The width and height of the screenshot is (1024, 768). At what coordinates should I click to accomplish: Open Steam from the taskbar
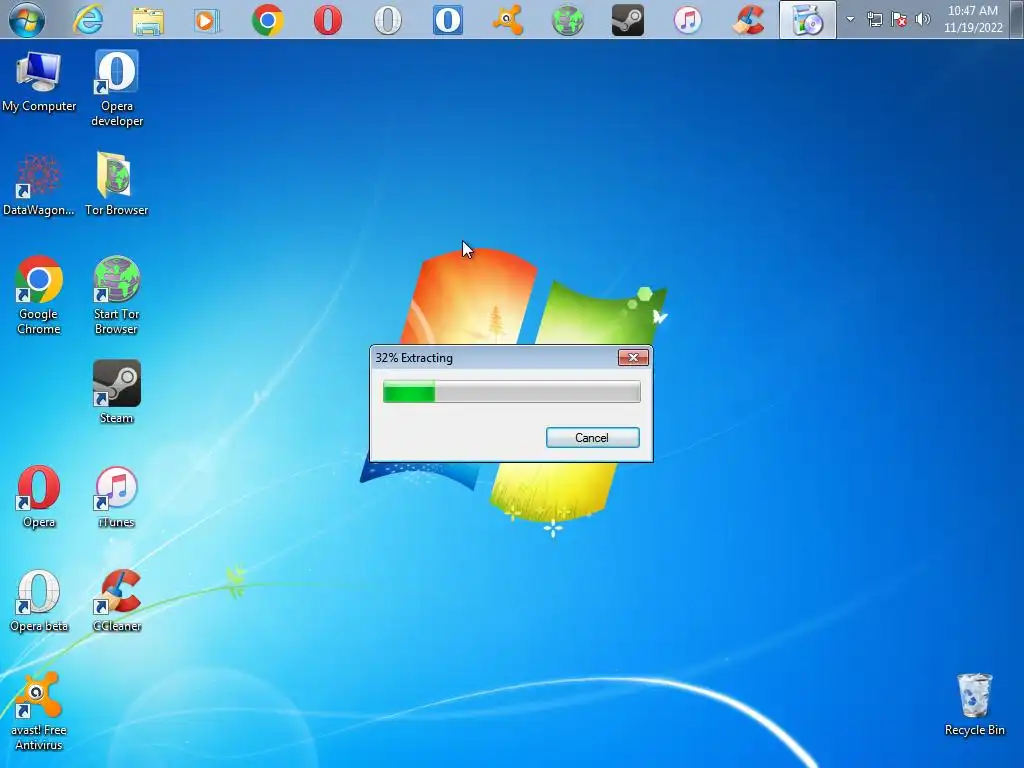point(628,20)
